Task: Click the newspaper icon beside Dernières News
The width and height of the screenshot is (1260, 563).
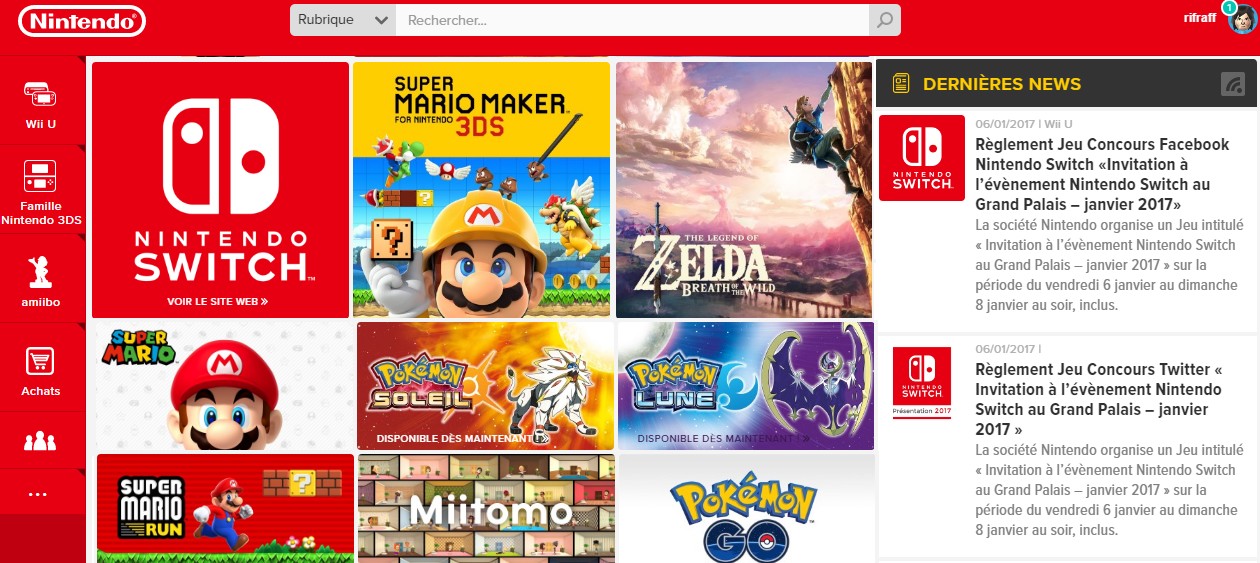Action: pyautogui.click(x=901, y=84)
